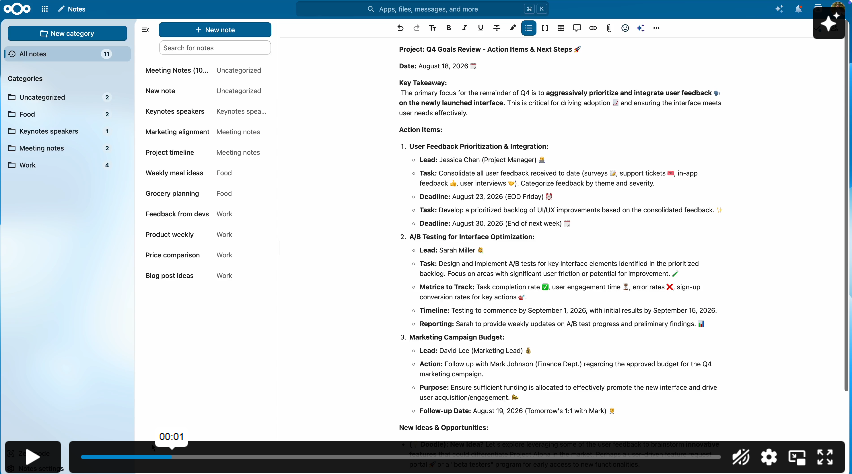The image size is (852, 474).
Task: Open the Weekly meal ideas note
Action: [x=206, y=173]
